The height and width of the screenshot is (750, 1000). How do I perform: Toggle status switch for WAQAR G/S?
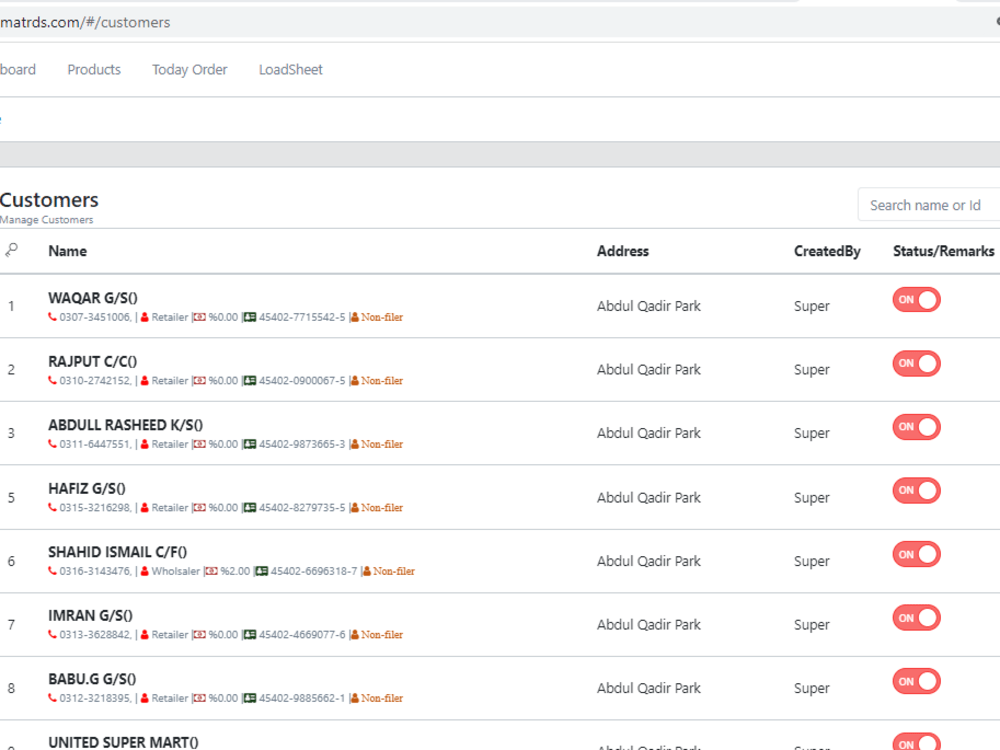(916, 300)
